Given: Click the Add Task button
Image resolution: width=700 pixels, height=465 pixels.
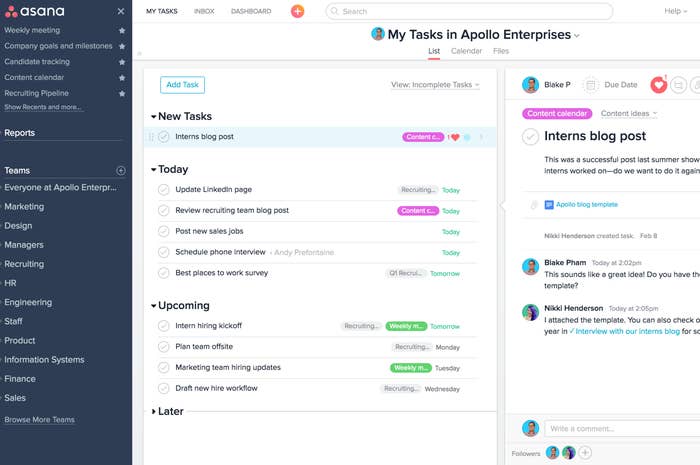Looking at the screenshot, I should point(182,85).
